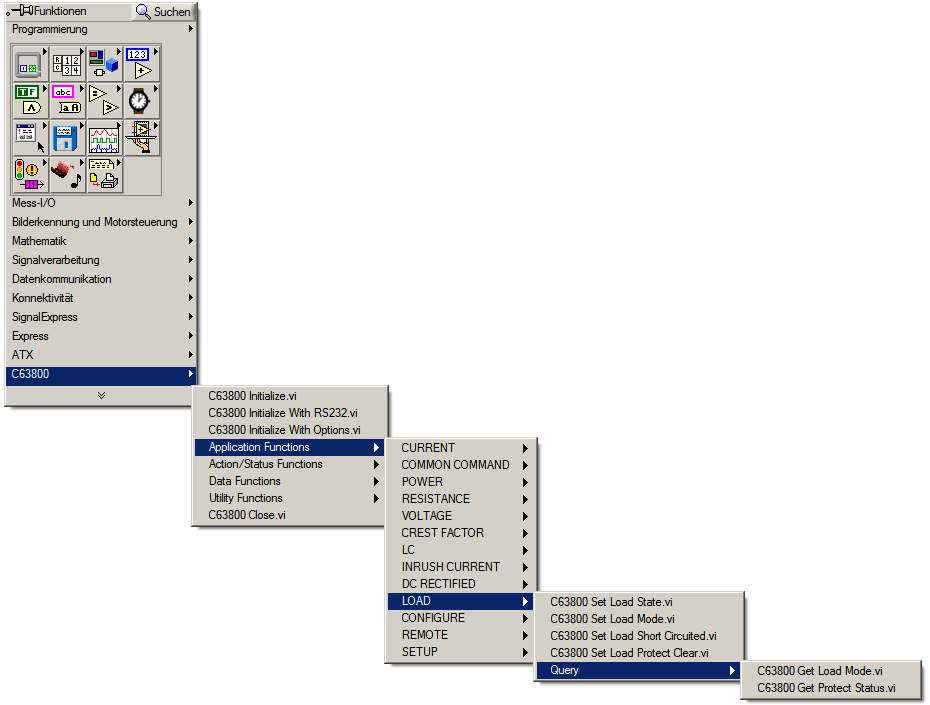
Task: Open the Express palette category
Action: click(x=101, y=336)
